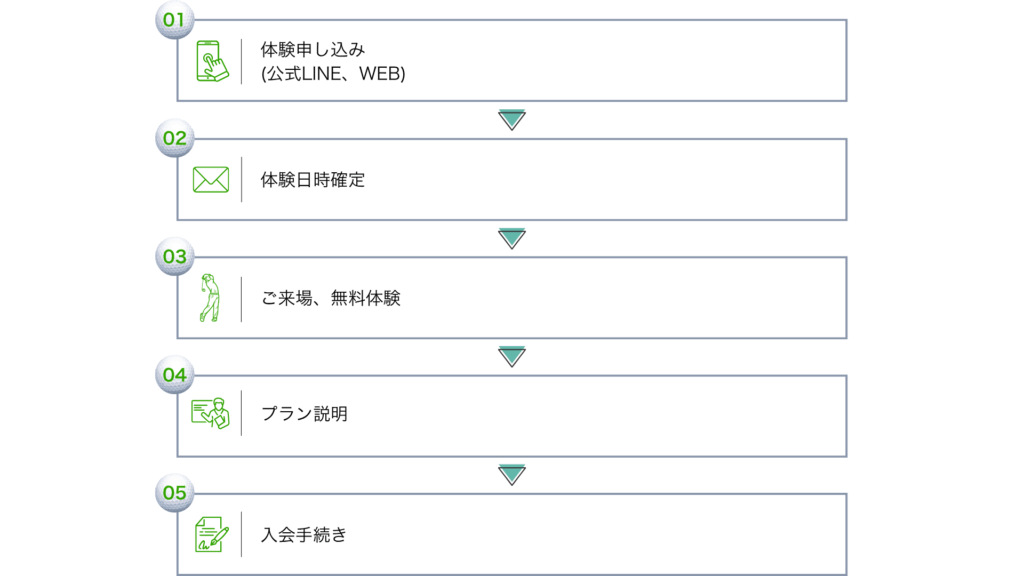Click the 入会手続き step label
This screenshot has width=1024, height=576.
[305, 534]
